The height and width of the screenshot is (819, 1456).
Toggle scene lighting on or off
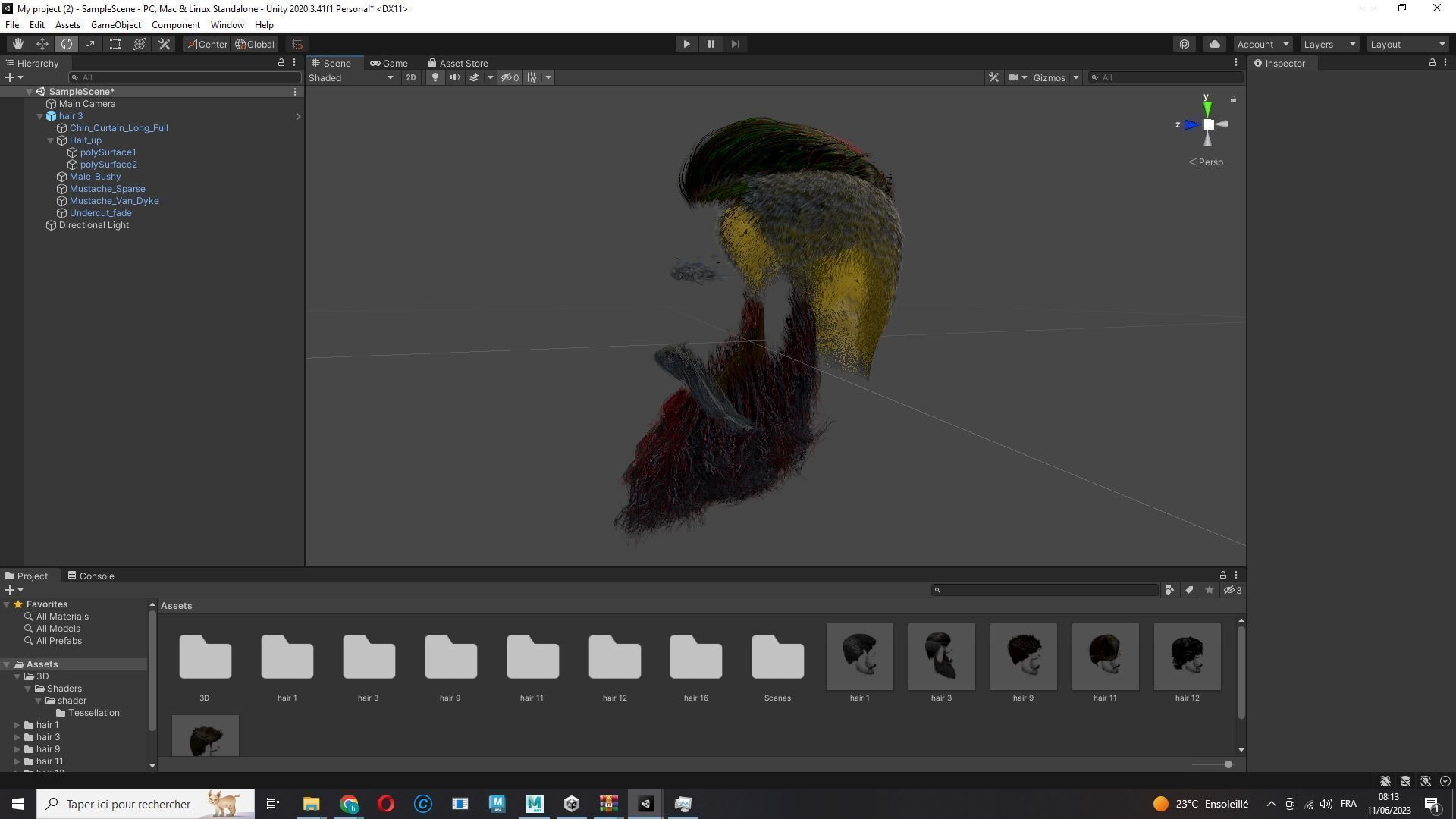tap(435, 77)
